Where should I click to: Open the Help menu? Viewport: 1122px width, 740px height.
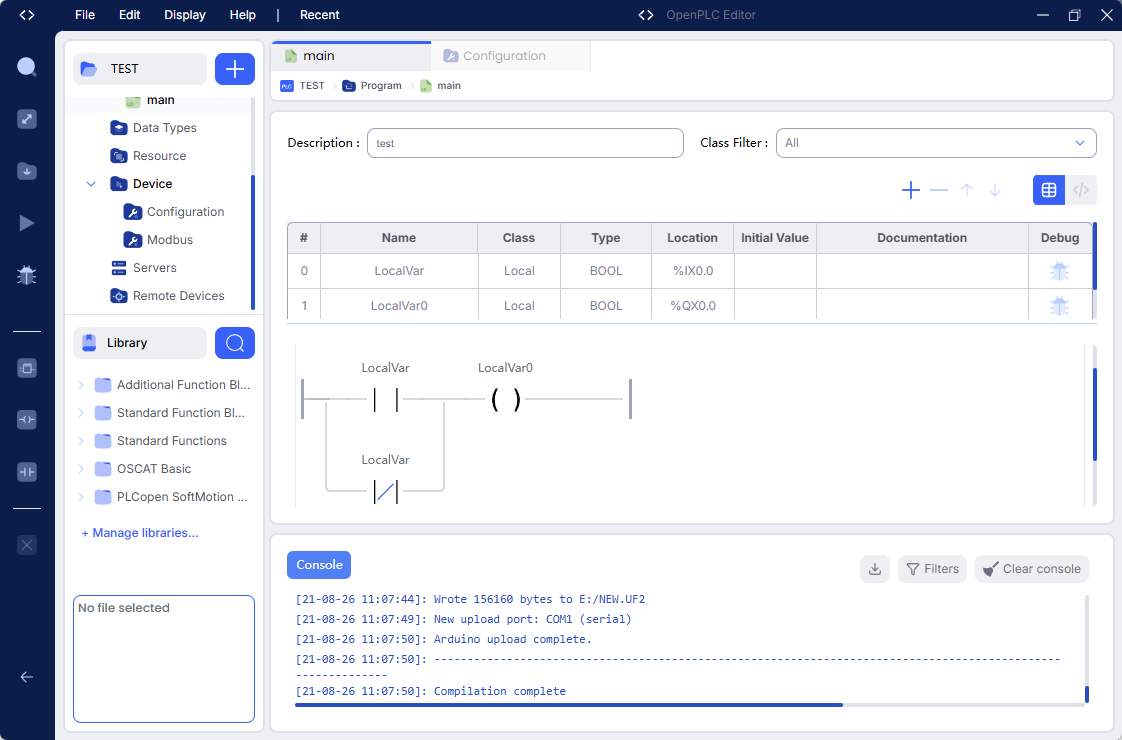click(243, 15)
